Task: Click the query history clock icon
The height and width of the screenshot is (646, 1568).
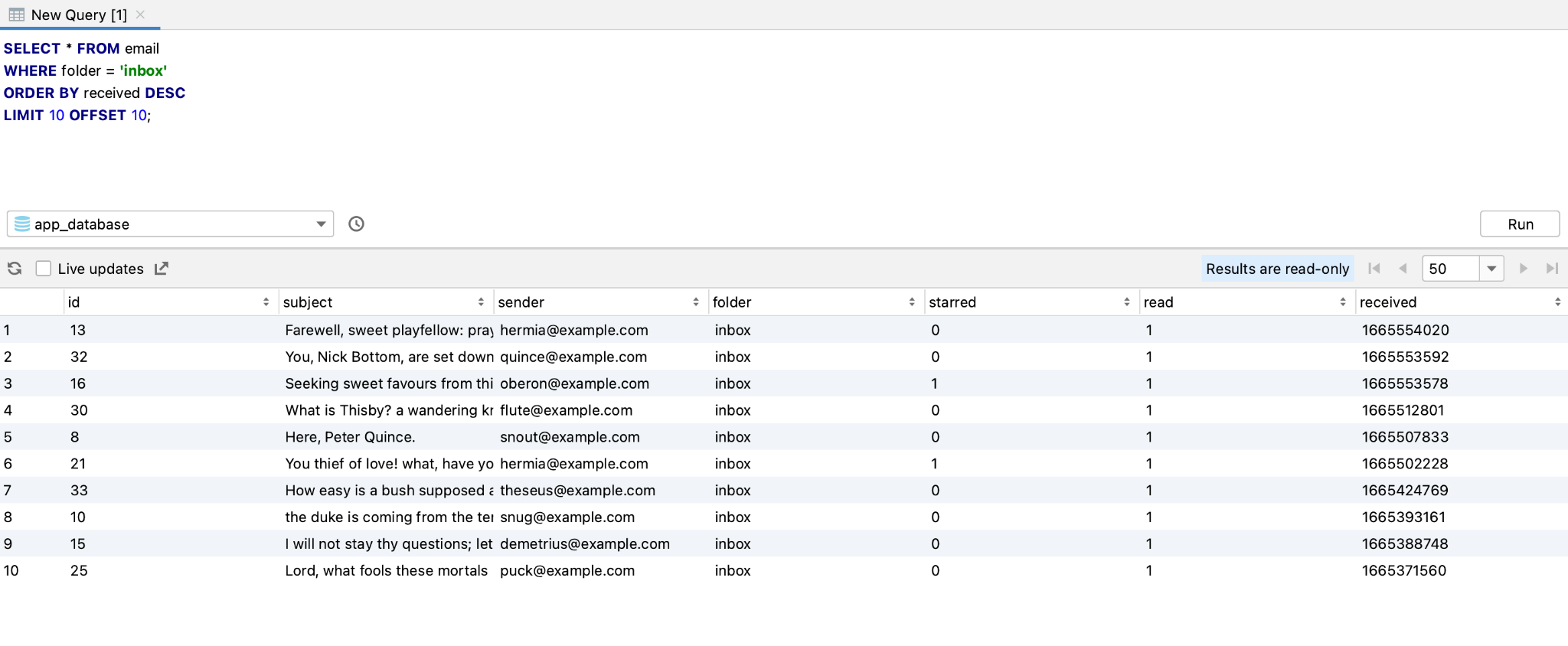Action: (x=356, y=224)
